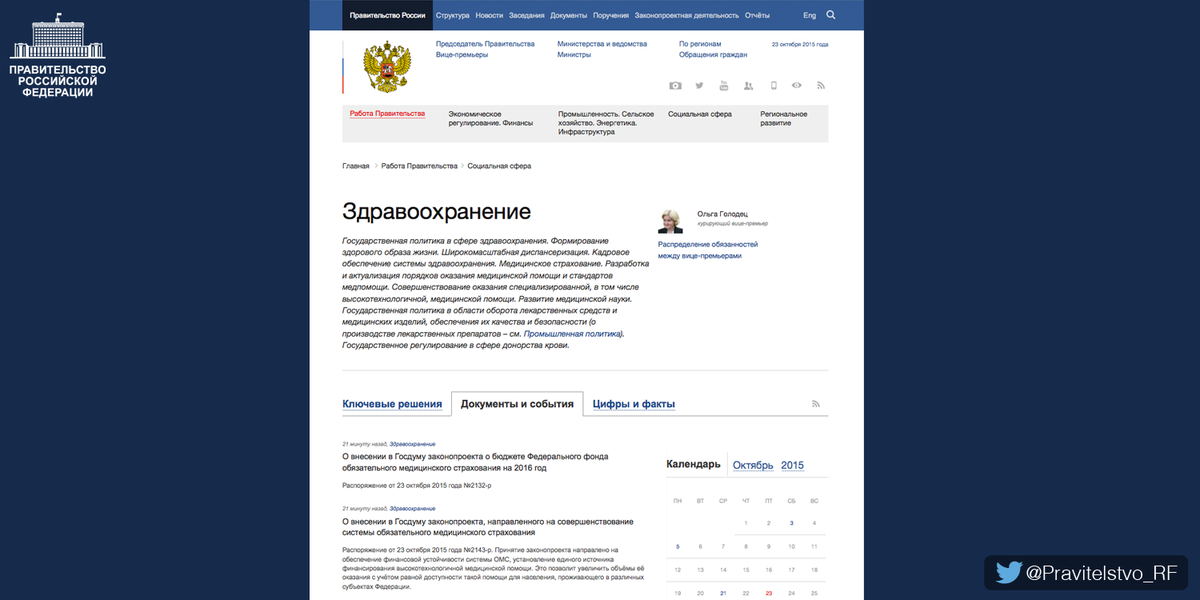Open the Структура menu item

click(452, 15)
